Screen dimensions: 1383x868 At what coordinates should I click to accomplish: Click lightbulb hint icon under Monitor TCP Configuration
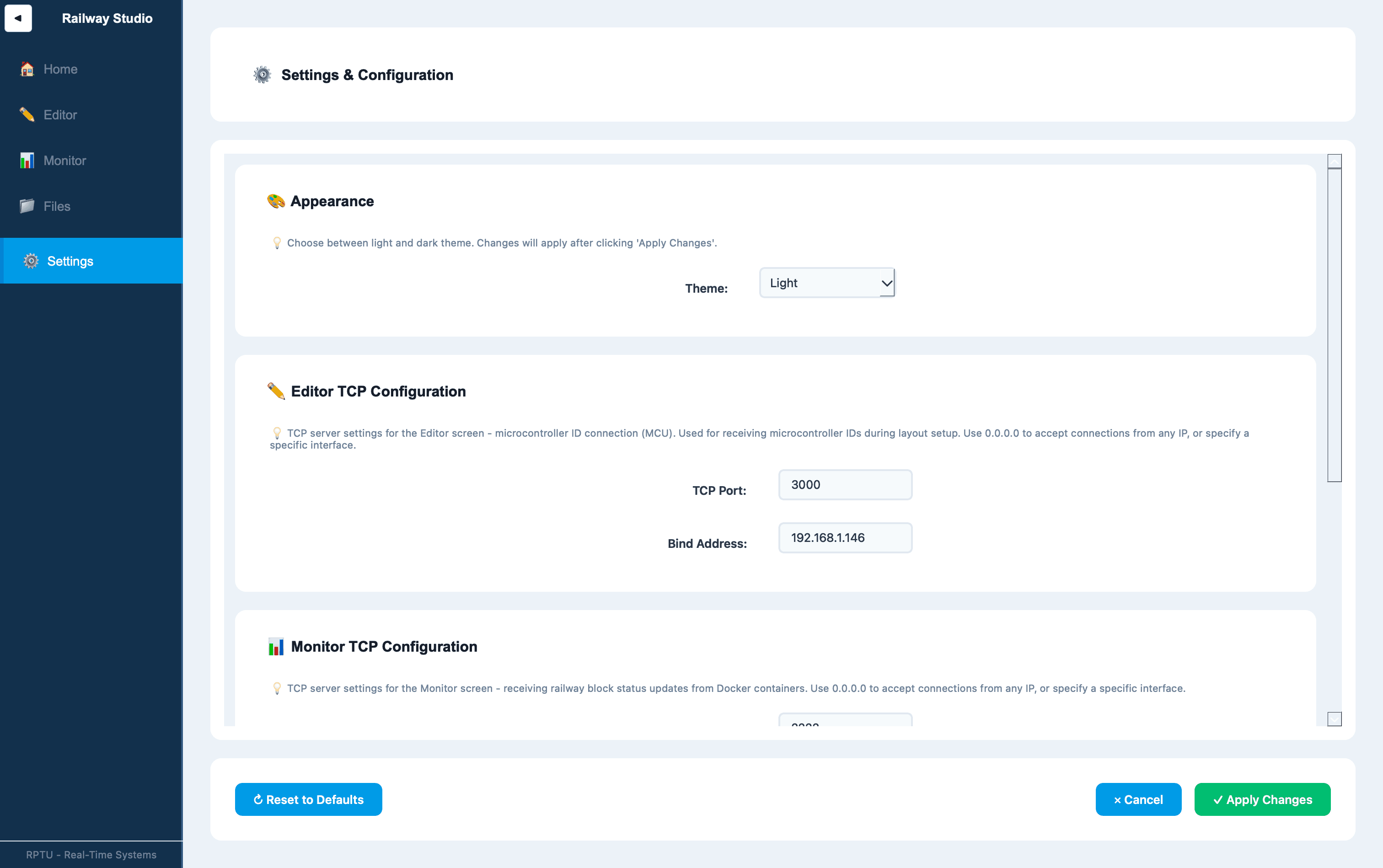click(277, 688)
